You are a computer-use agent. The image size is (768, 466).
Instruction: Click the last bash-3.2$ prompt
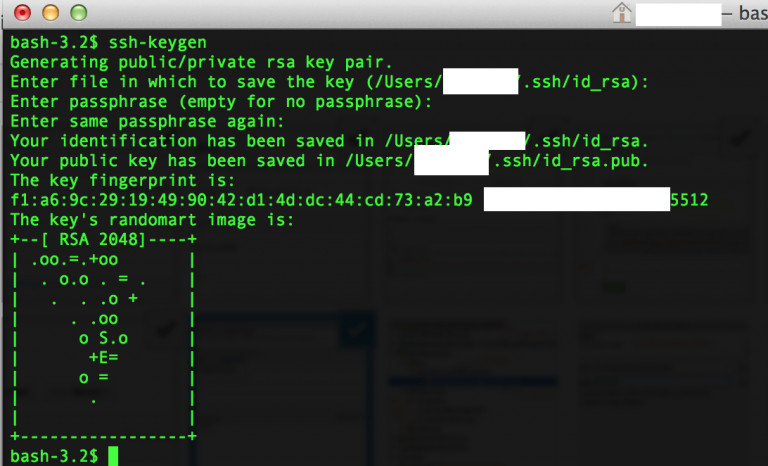pyautogui.click(x=54, y=456)
